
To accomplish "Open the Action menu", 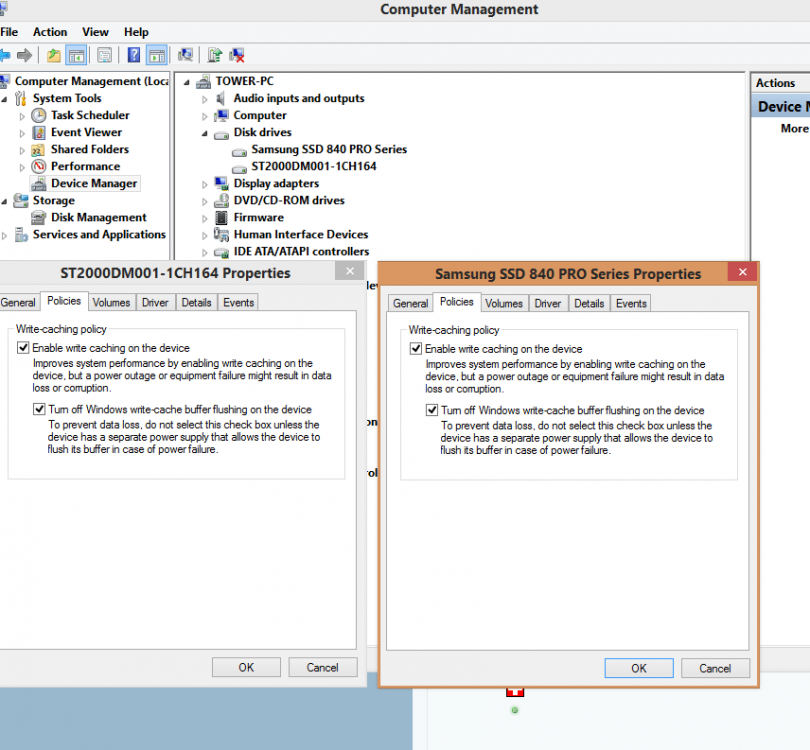I will [50, 32].
